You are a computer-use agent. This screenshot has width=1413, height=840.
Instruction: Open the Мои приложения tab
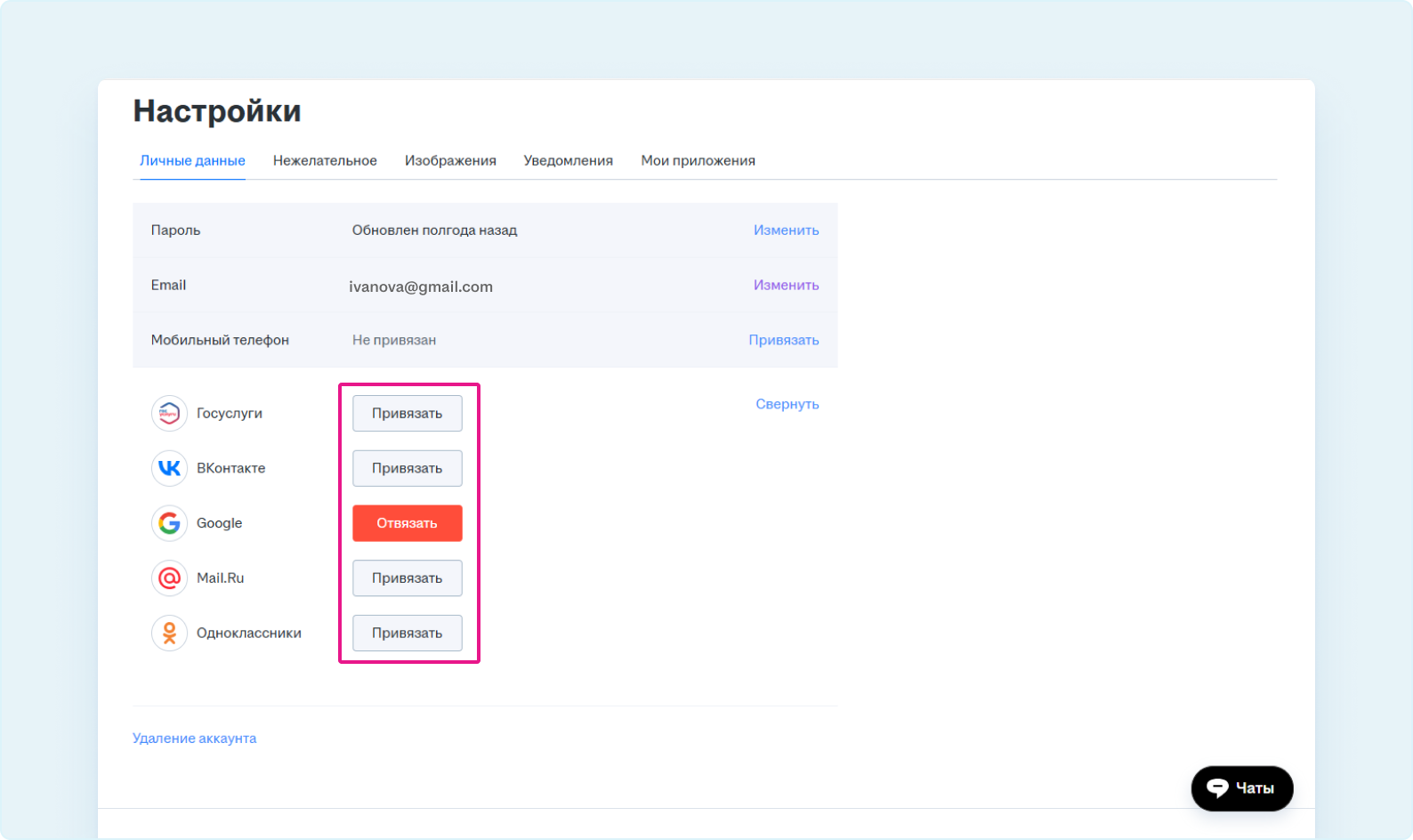pos(698,160)
